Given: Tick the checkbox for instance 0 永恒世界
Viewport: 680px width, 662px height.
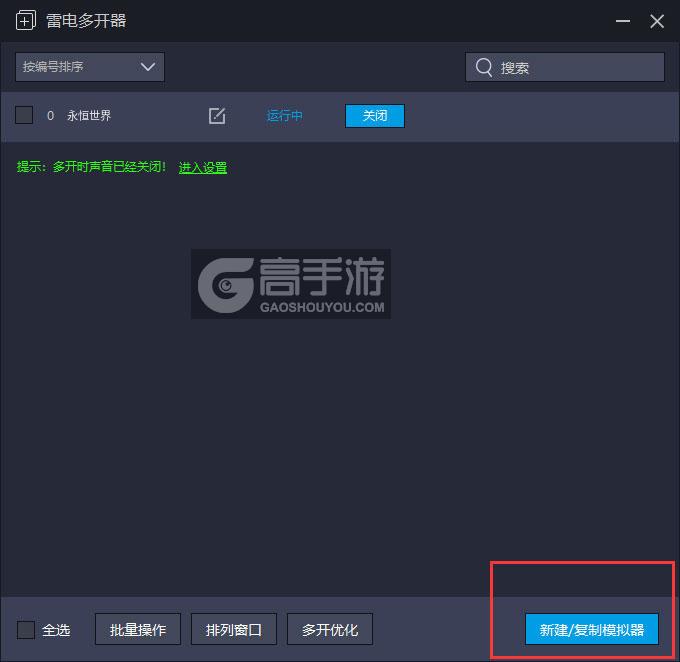Looking at the screenshot, I should tap(24, 115).
